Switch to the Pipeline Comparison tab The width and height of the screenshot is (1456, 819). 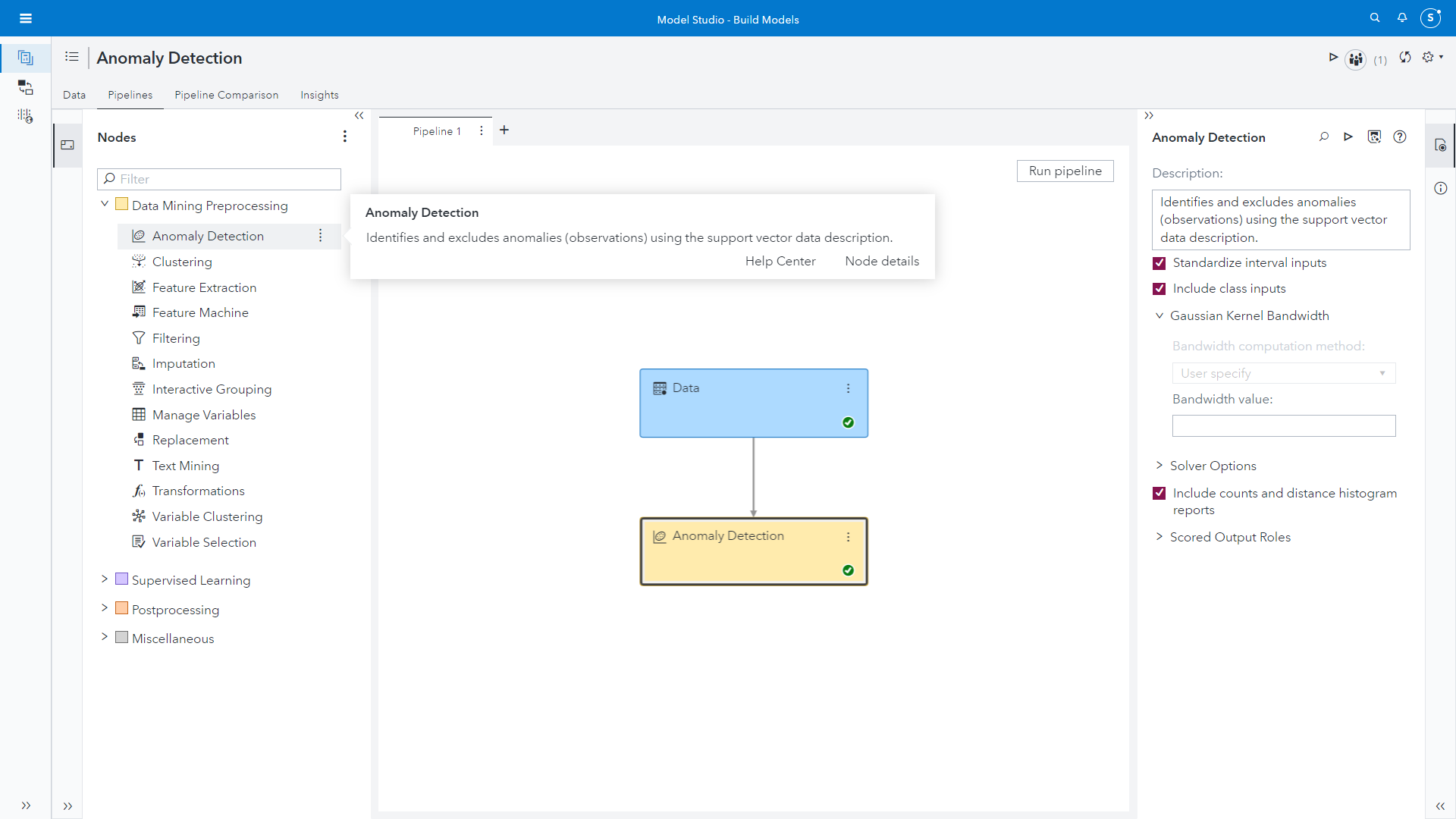(x=226, y=95)
